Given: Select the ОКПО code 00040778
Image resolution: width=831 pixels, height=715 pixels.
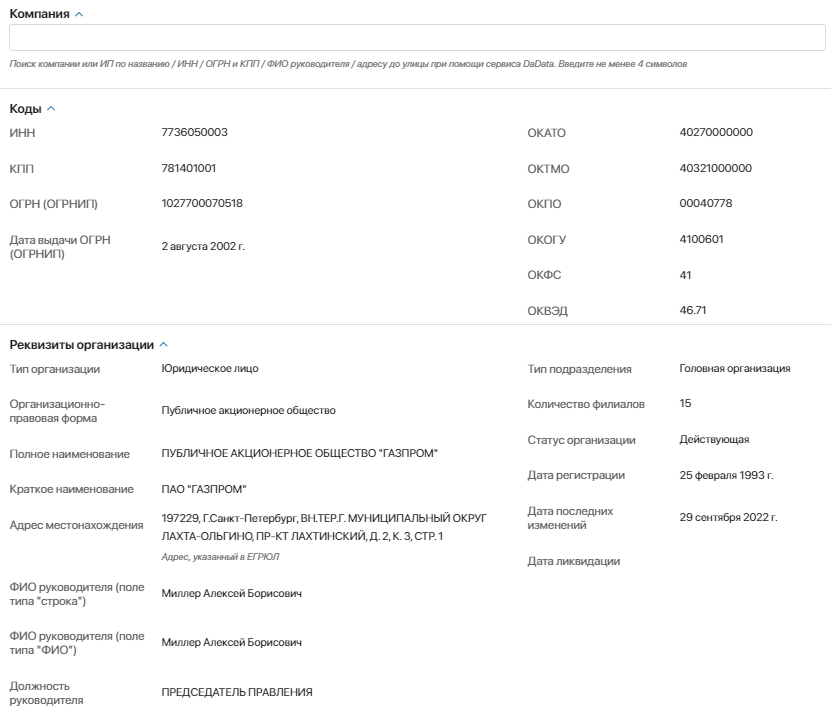Looking at the screenshot, I should 706,203.
